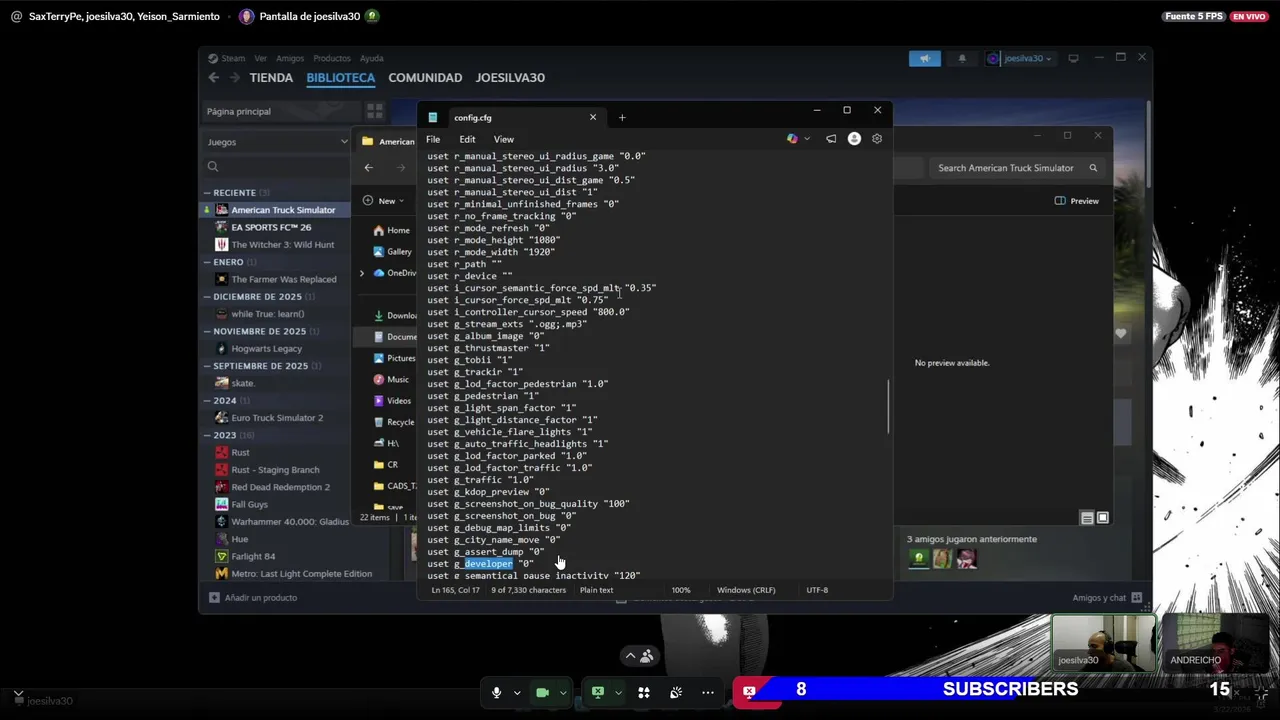The width and height of the screenshot is (1280, 720).
Task: Collapse the NOVIEMBRE DE 2025 section
Action: pyautogui.click(x=207, y=331)
